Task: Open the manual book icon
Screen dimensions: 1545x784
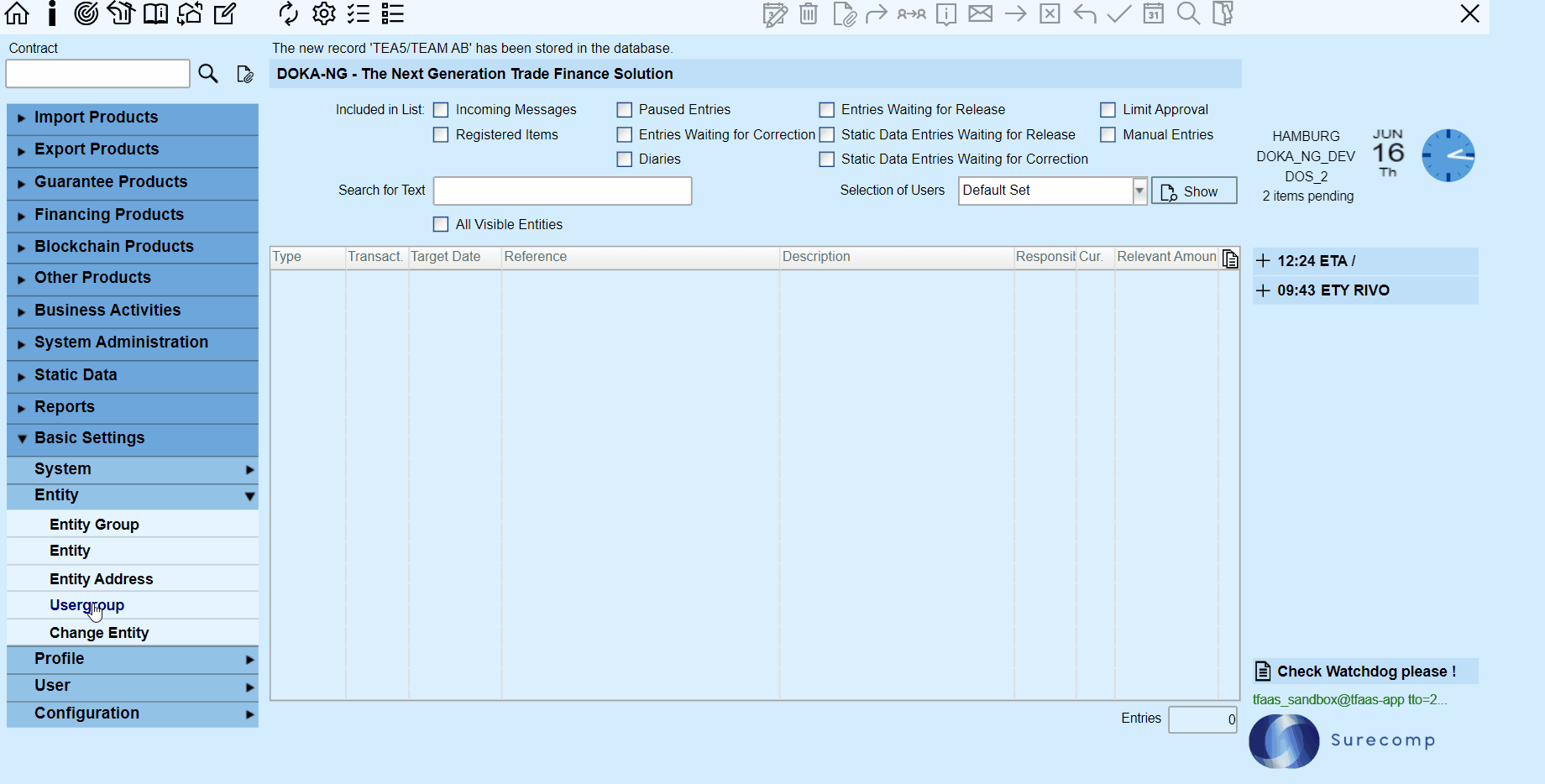Action: coord(155,13)
